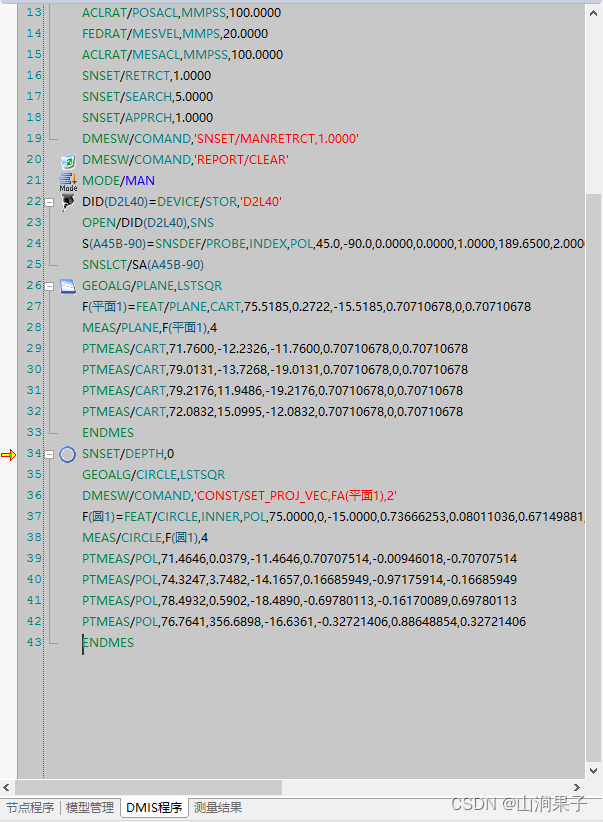Screen dimensions: 603x822
Task: Click the horizontal scrollbar left arrow
Action: [6, 787]
